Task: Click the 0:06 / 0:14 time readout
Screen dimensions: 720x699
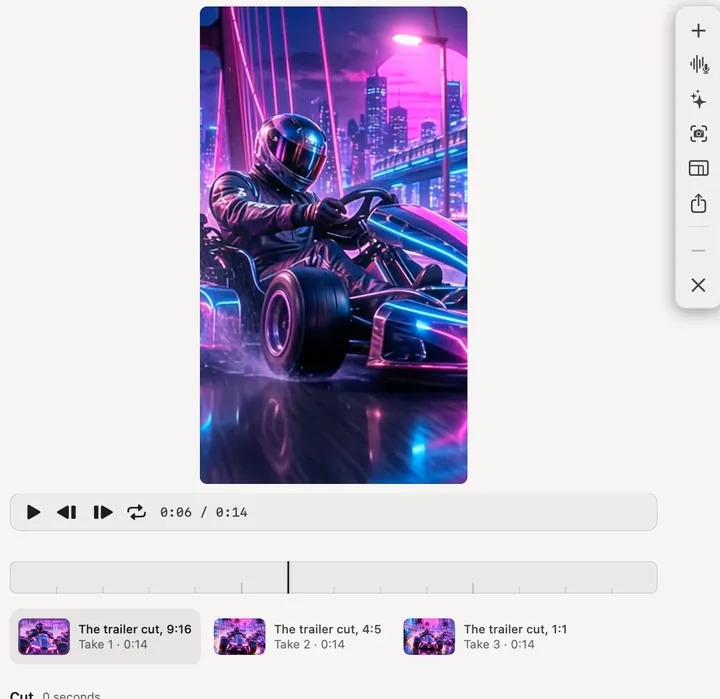Action: pyautogui.click(x=203, y=512)
